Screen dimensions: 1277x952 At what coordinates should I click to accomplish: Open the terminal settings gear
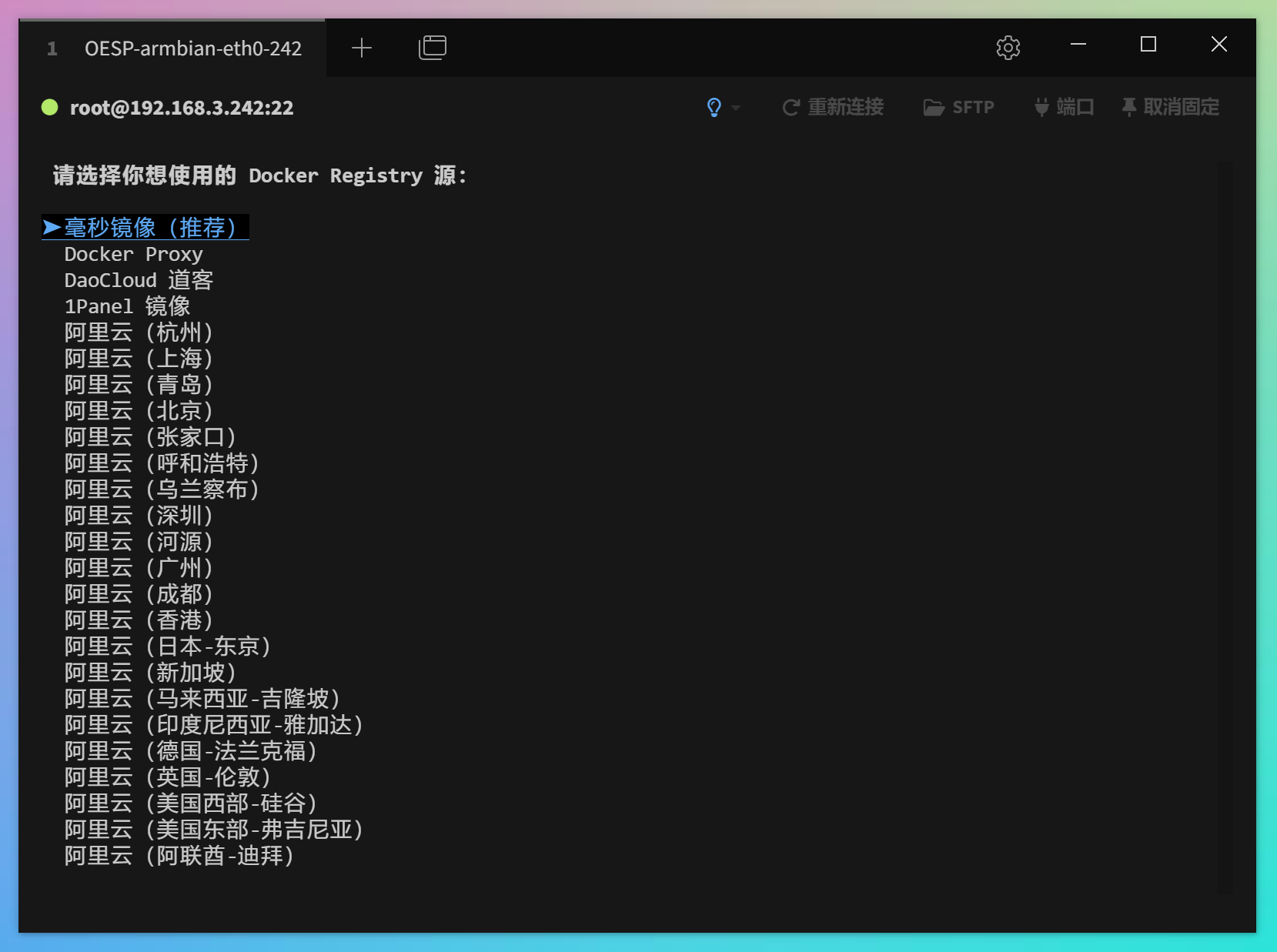(1008, 47)
